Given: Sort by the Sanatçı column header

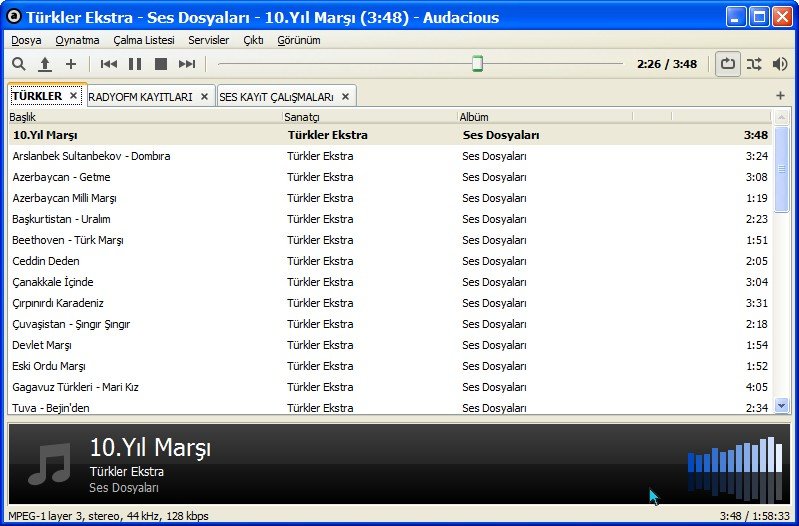Looking at the screenshot, I should point(370,117).
